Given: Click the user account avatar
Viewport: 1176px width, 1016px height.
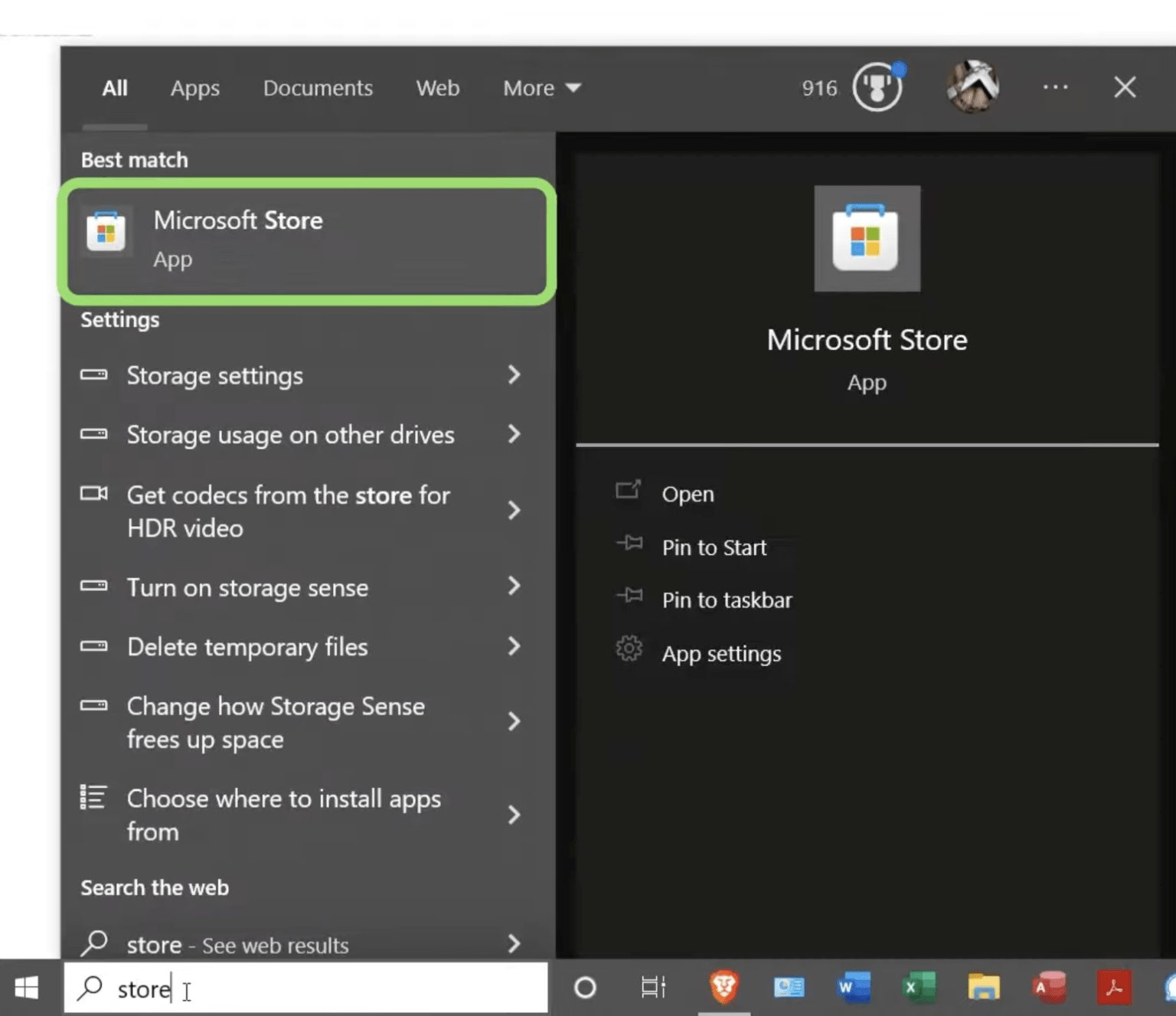Looking at the screenshot, I should pyautogui.click(x=973, y=87).
